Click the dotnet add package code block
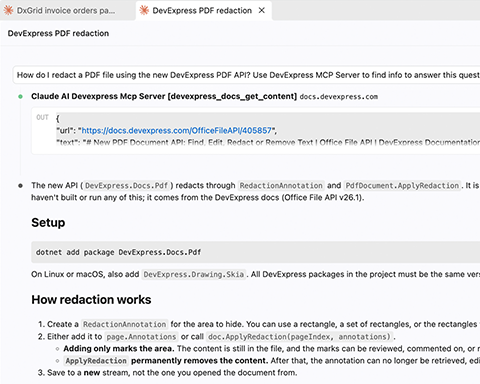Viewport: 480px width, 384px height. 256,252
